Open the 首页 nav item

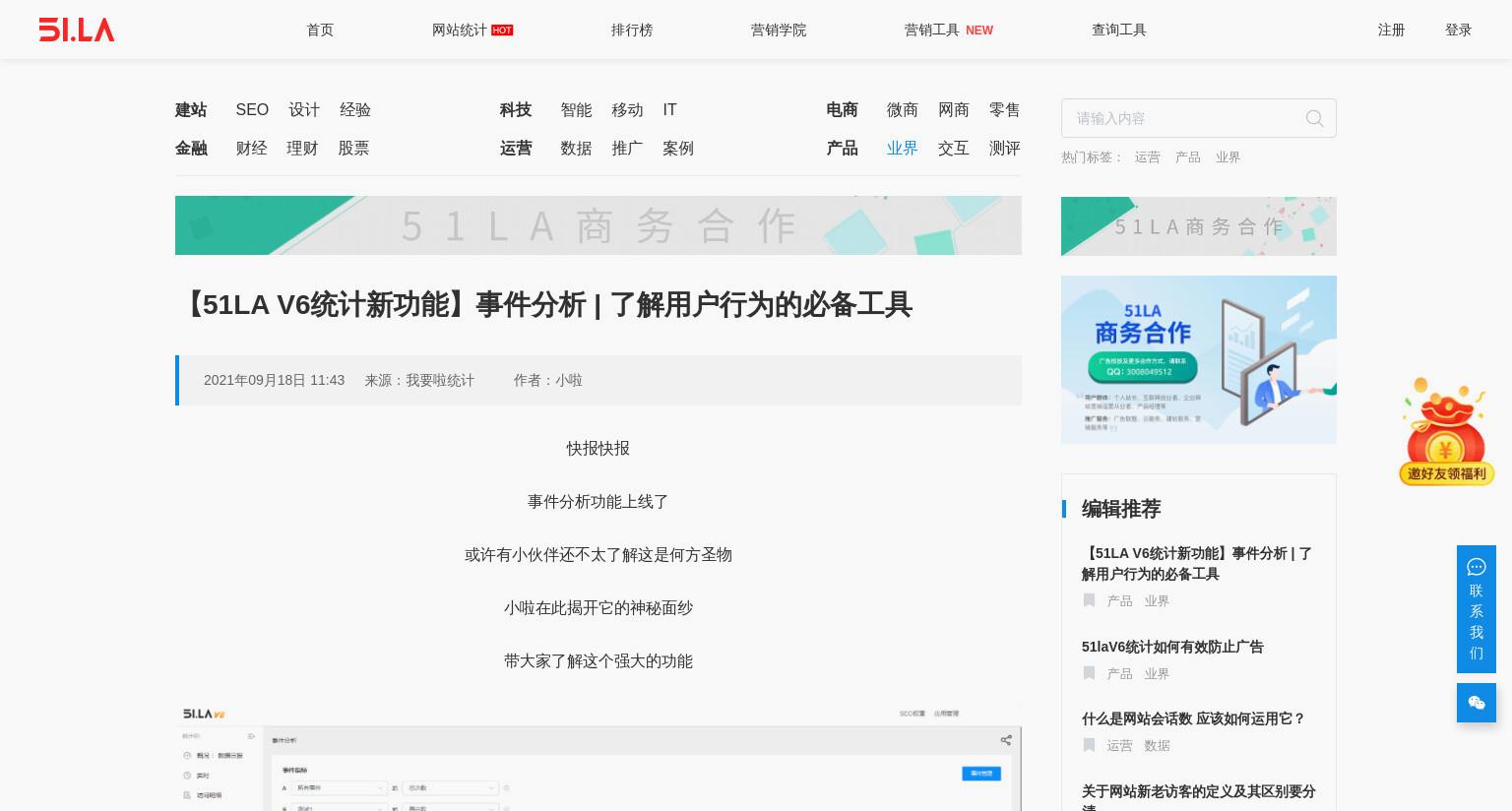pos(320,30)
